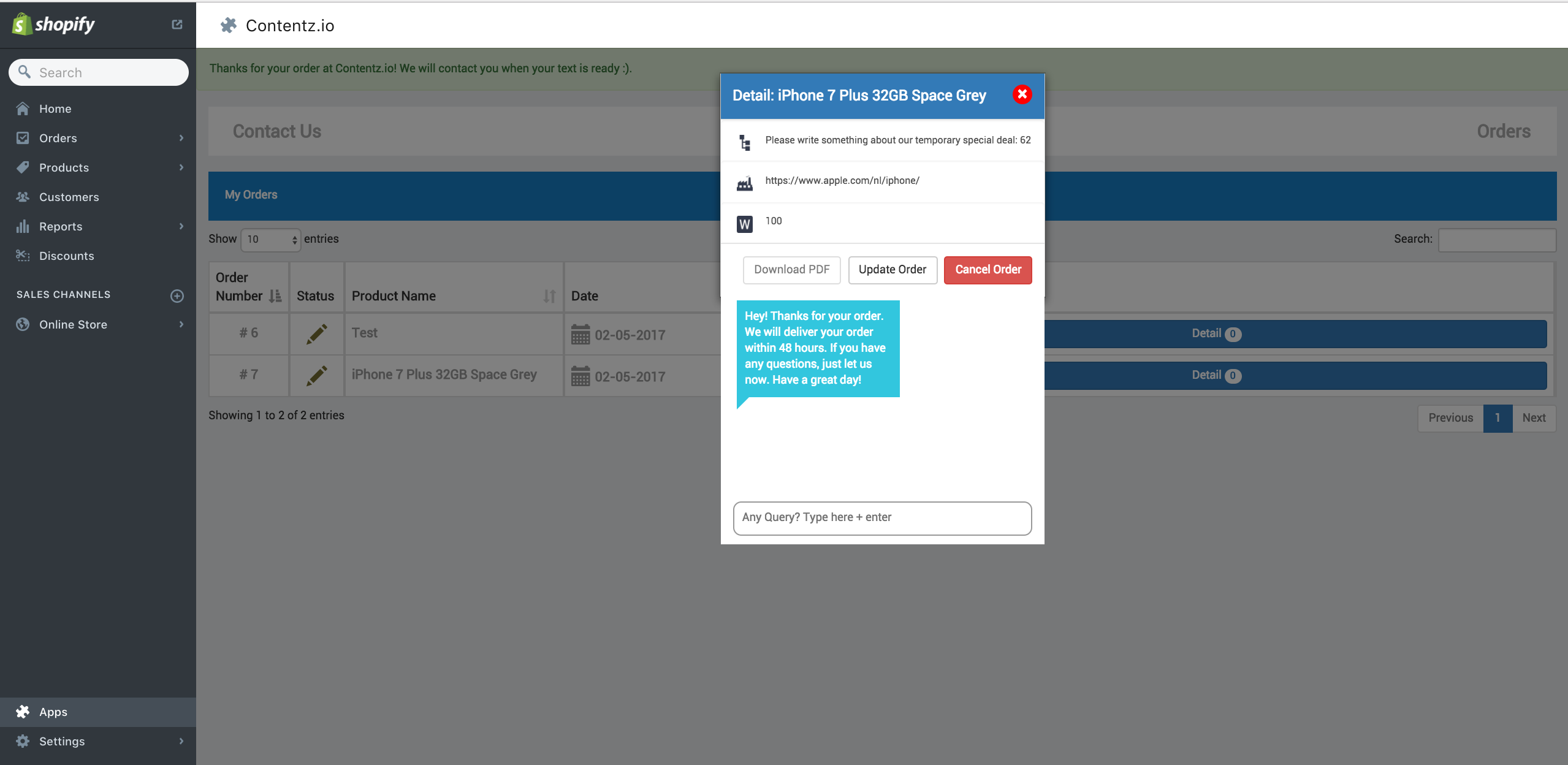
Task: Sort by Order Number column icon
Action: 275,296
